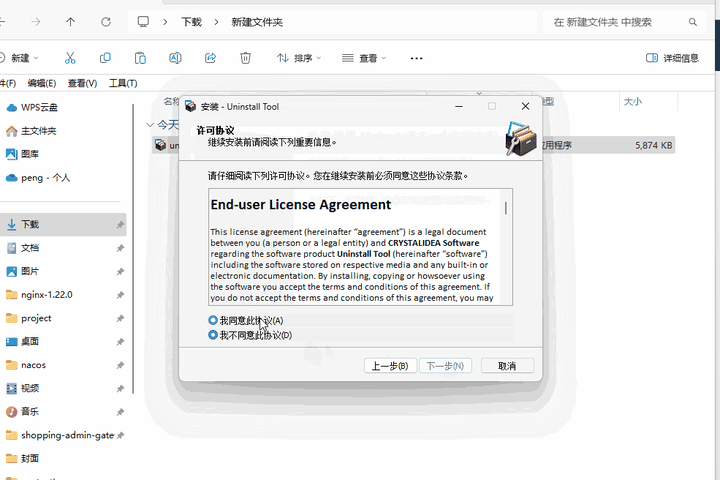Click the pin icon next to 音乐
The width and height of the screenshot is (720, 480).
point(120,412)
